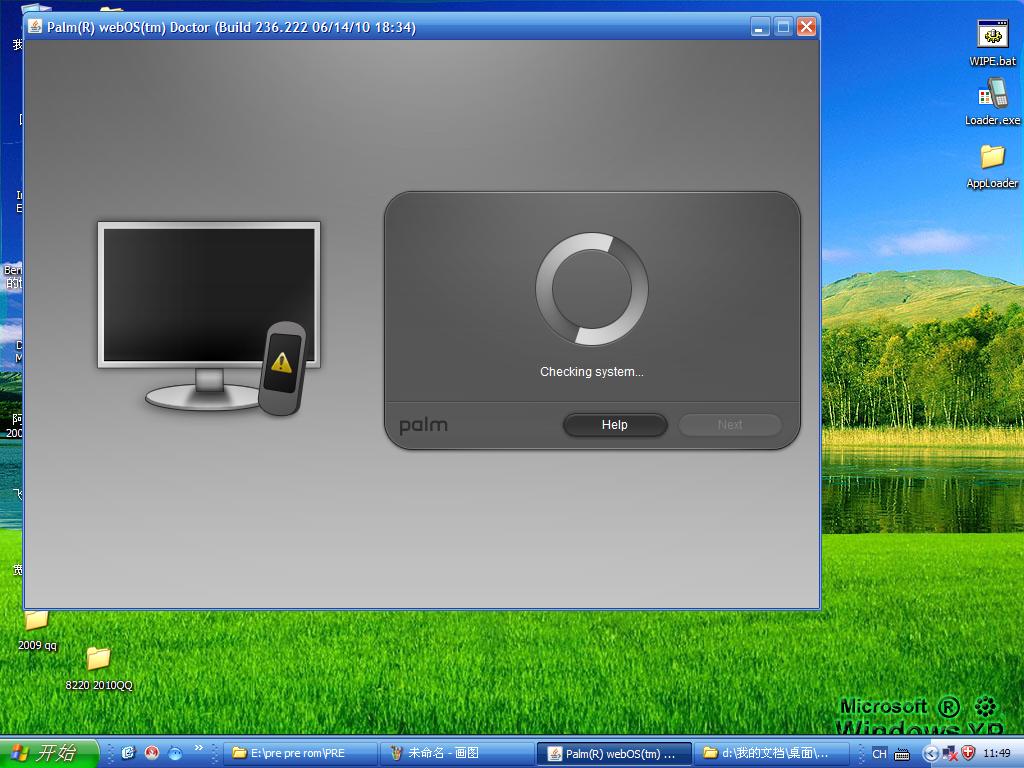Click the system clock
Viewport: 1024px width, 768px height.
(x=996, y=754)
